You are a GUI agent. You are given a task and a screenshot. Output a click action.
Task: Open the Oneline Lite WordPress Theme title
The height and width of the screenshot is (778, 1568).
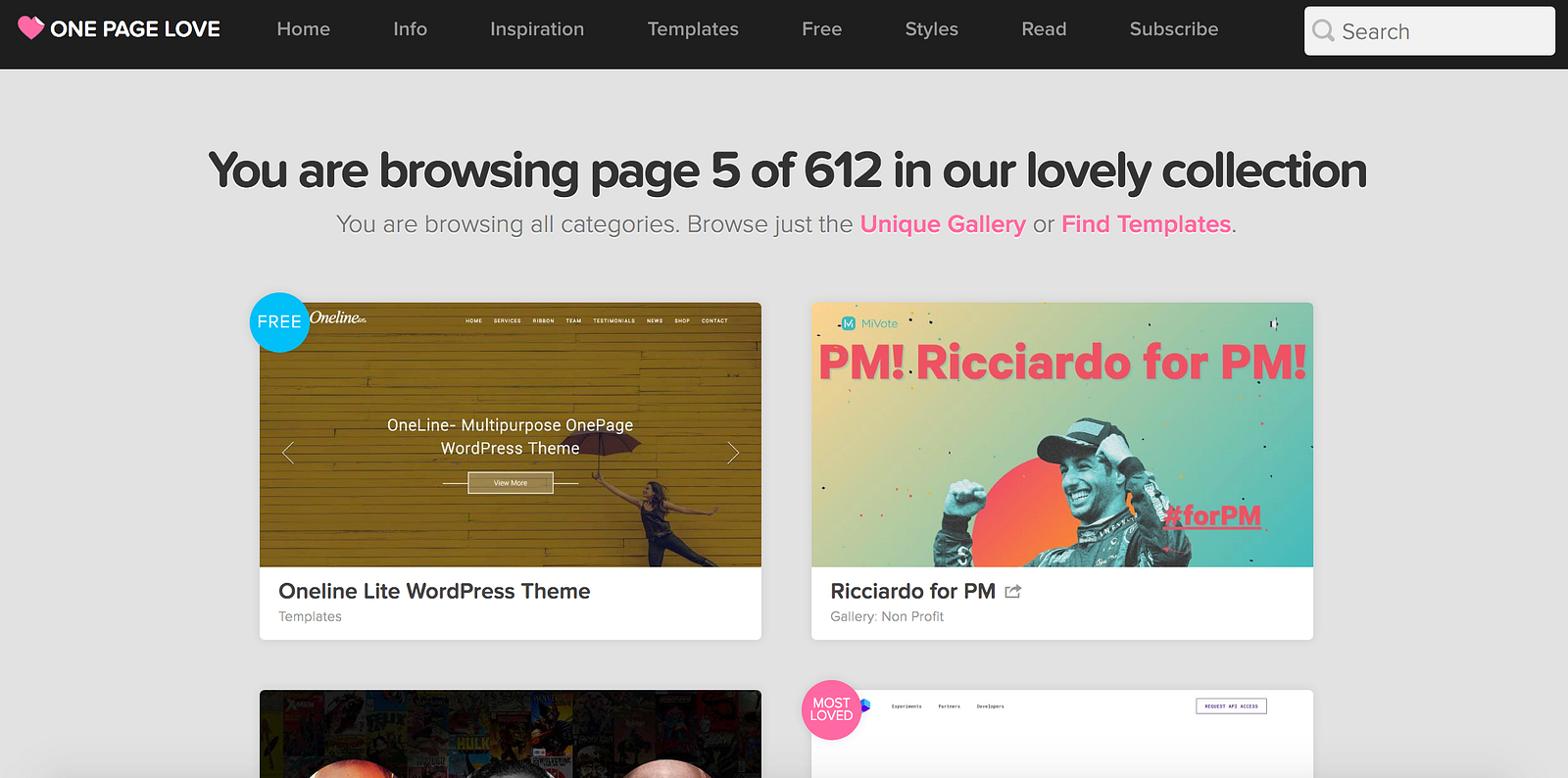click(x=434, y=591)
